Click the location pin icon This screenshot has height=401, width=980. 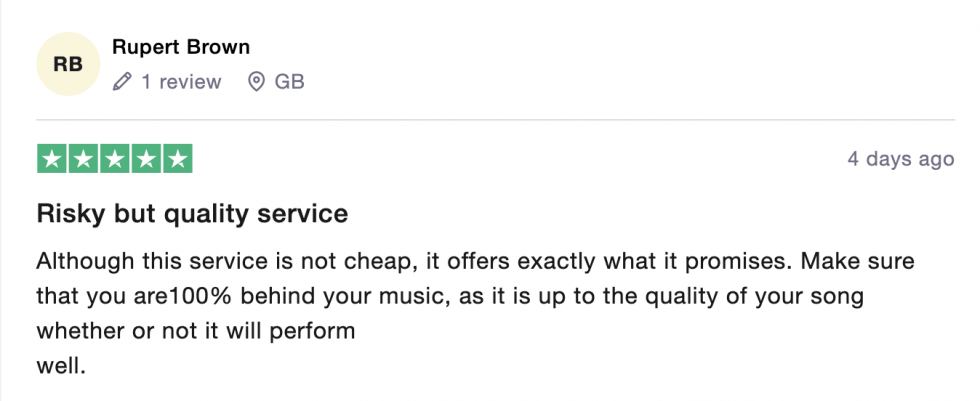[x=256, y=82]
